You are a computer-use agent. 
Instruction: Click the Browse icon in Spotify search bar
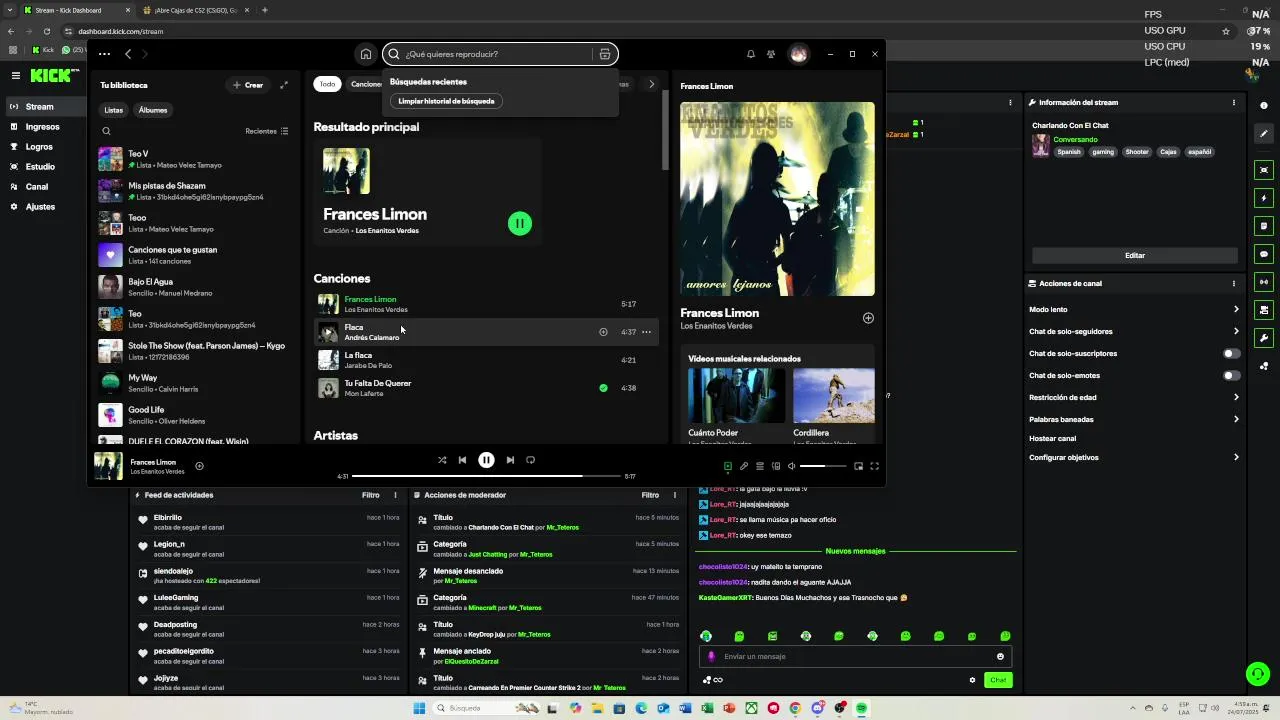[605, 54]
